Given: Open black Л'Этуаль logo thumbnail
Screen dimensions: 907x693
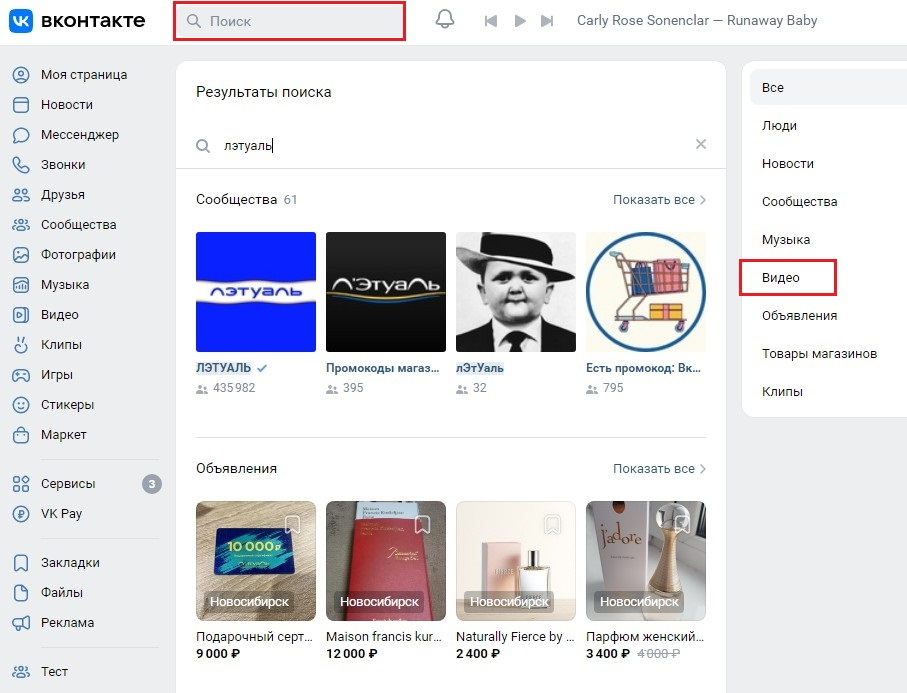Looking at the screenshot, I should coord(386,292).
